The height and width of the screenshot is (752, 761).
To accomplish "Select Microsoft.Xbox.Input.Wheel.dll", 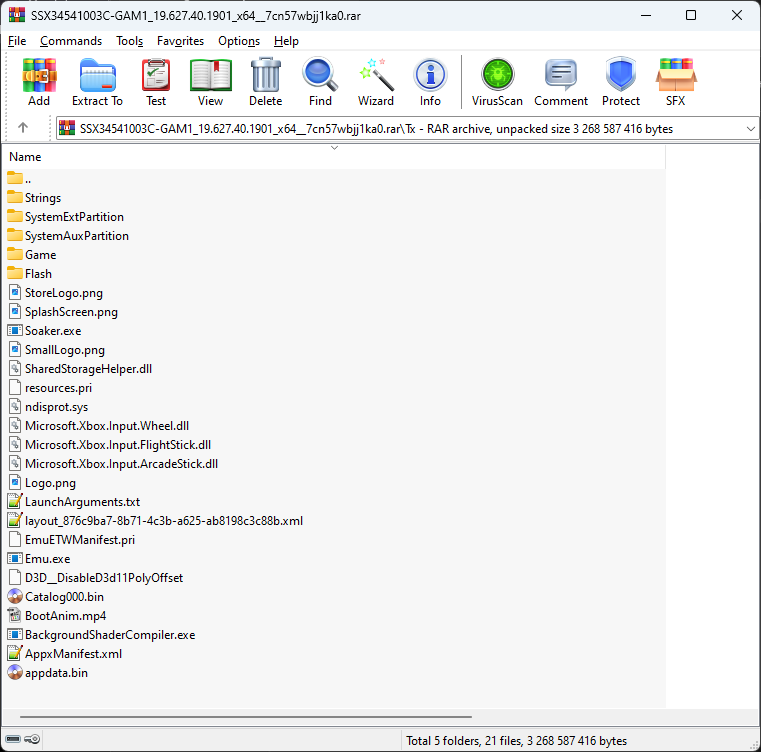I will pyautogui.click(x=98, y=426).
